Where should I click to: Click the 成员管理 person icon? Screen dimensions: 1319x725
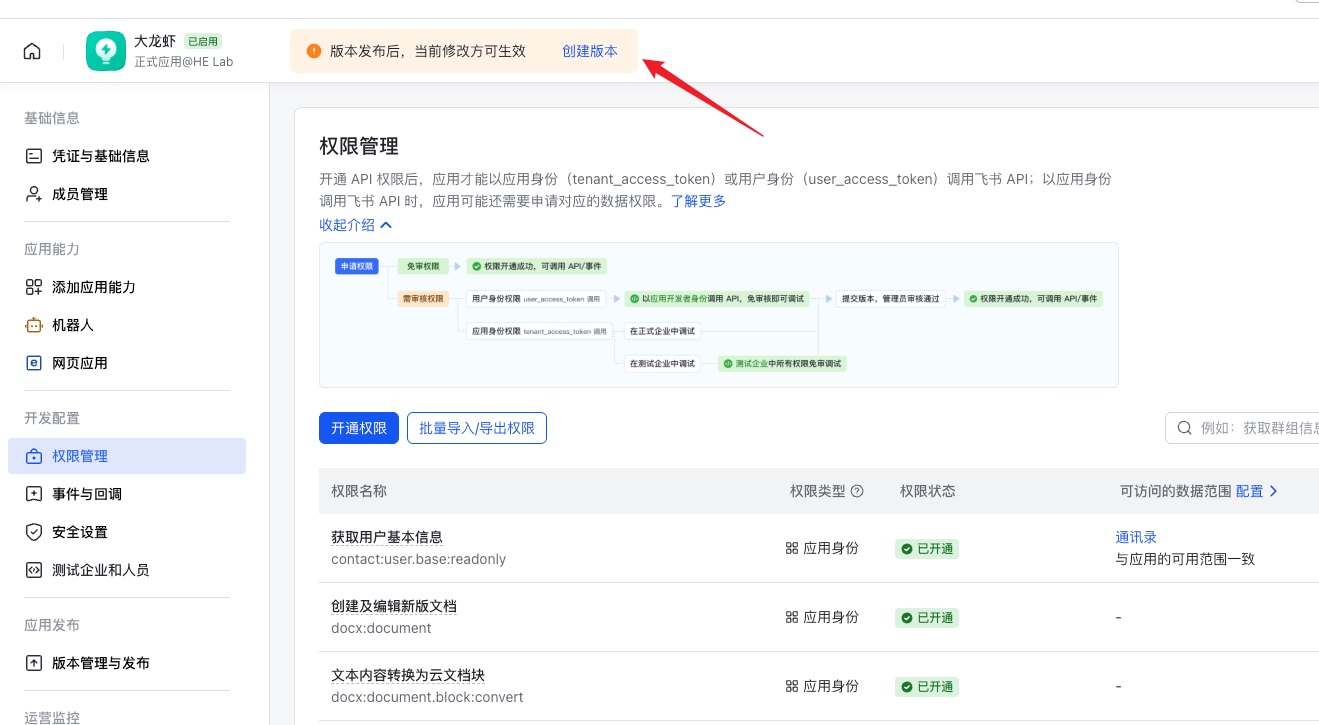(x=34, y=194)
